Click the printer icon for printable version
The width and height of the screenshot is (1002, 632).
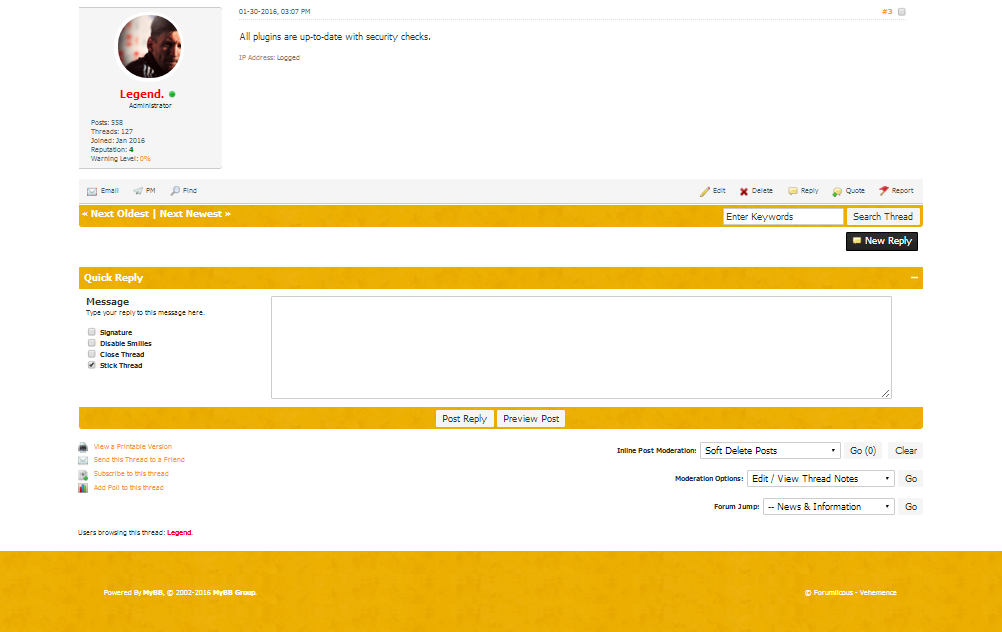(83, 447)
